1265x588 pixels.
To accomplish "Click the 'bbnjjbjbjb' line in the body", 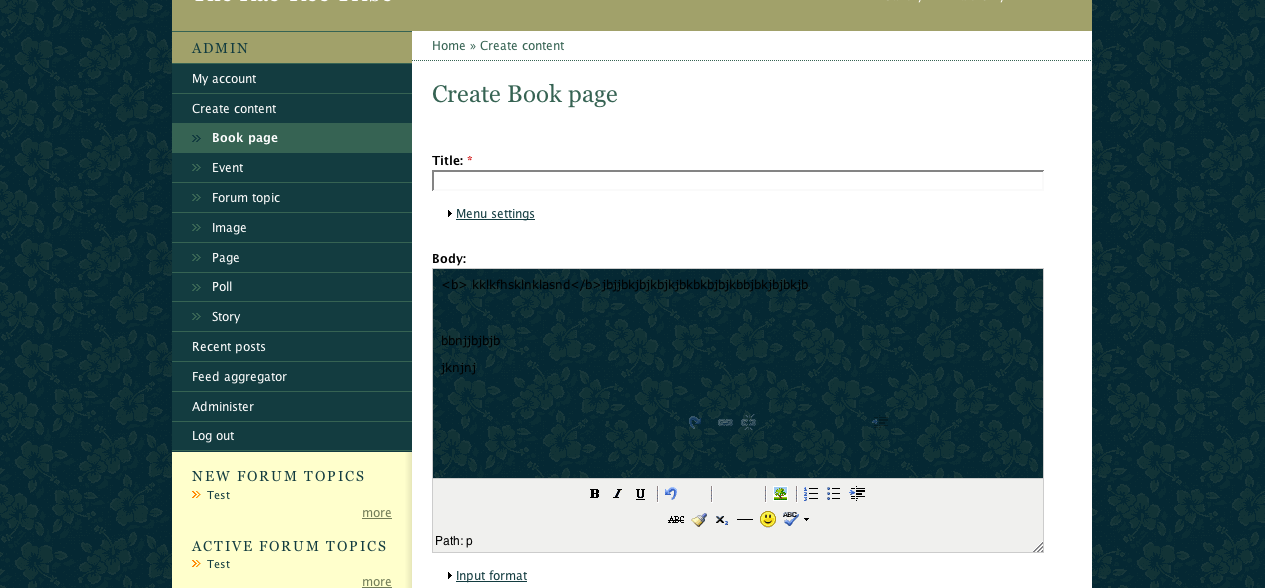I will pyautogui.click(x=470, y=341).
